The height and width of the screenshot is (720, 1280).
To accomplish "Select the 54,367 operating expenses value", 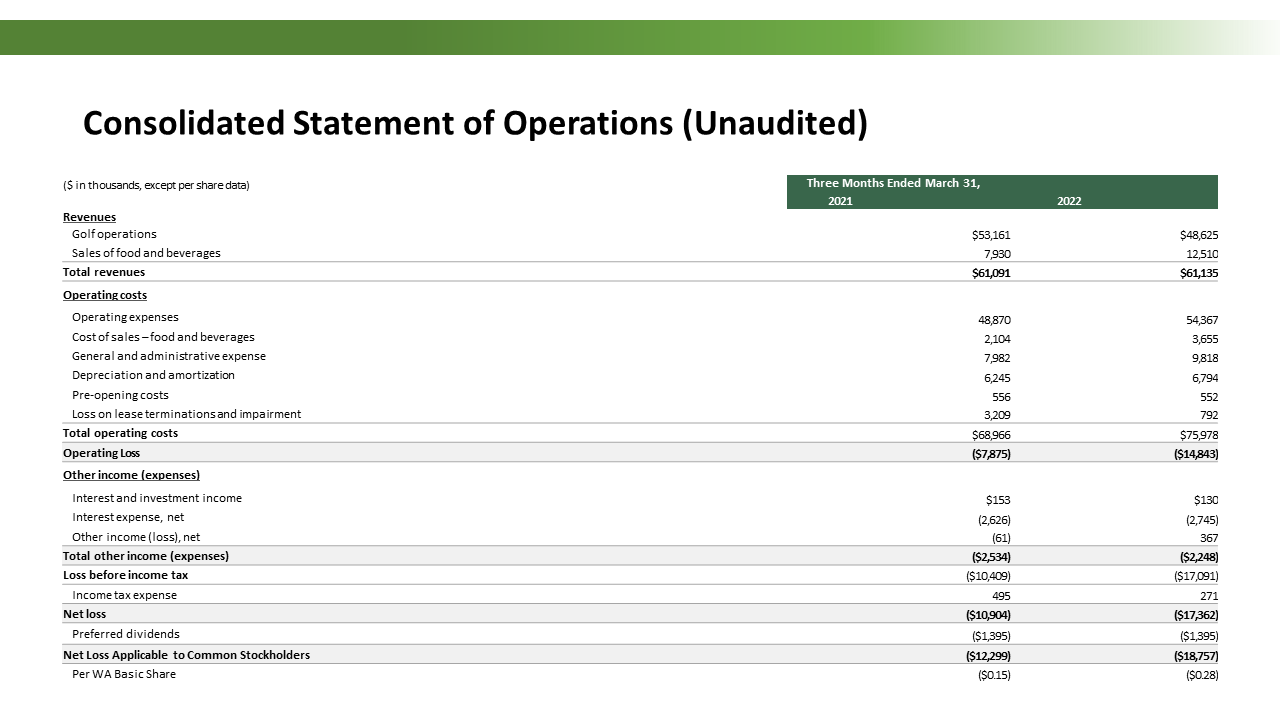I will pyautogui.click(x=1201, y=320).
